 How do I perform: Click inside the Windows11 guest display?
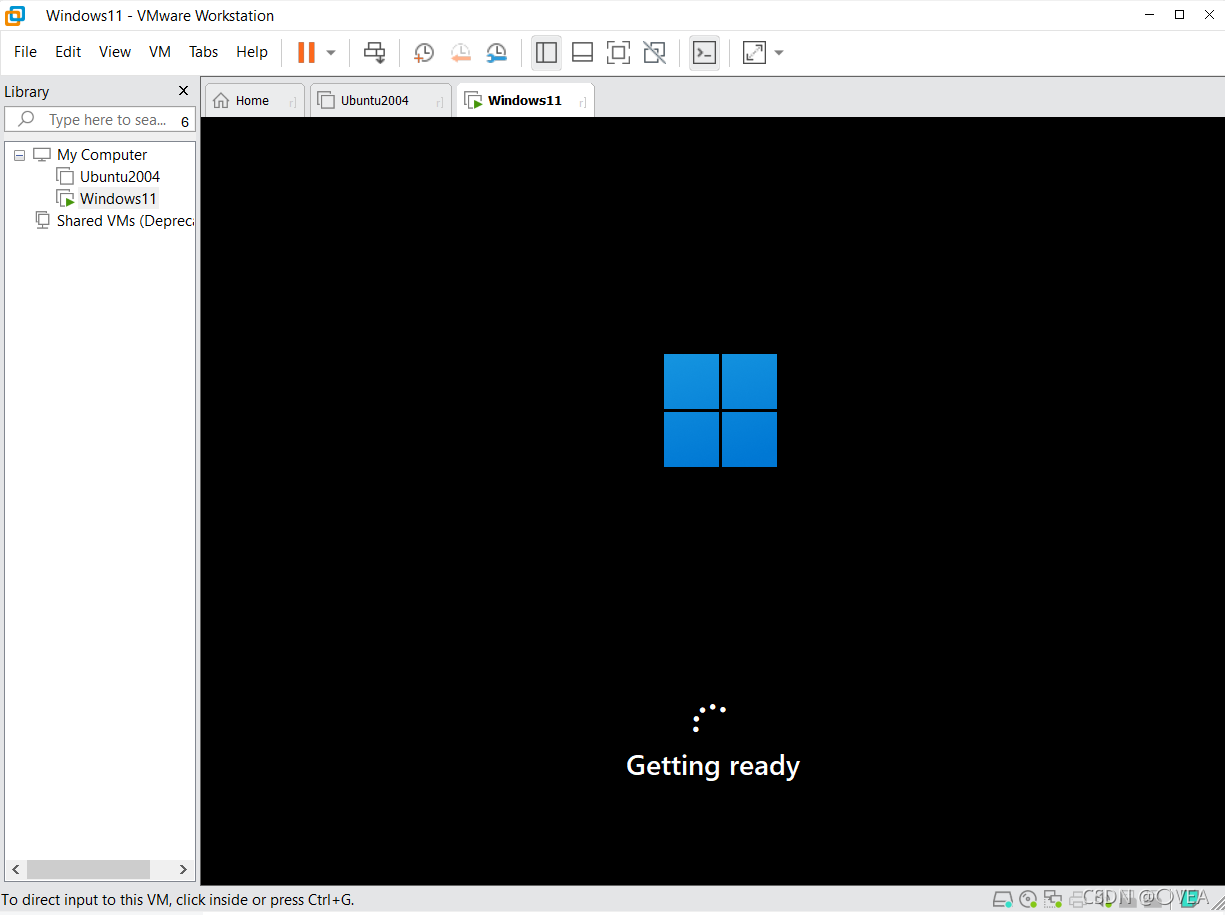tap(712, 500)
